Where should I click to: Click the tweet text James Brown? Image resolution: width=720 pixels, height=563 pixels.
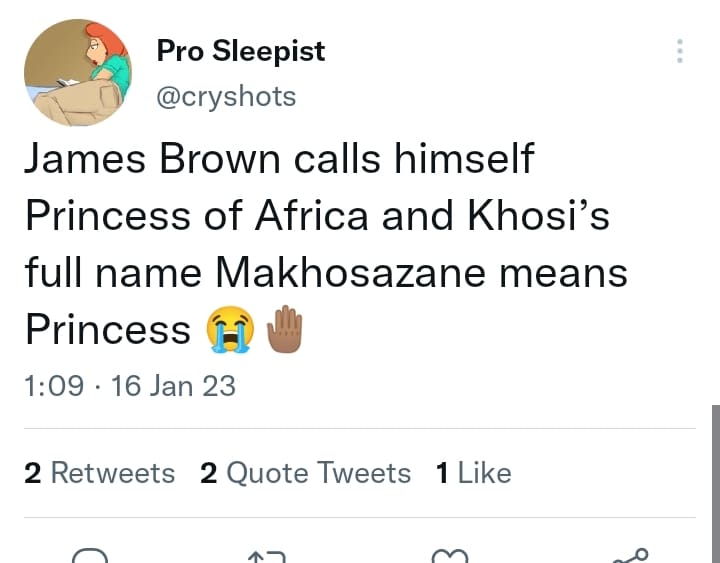152,158
